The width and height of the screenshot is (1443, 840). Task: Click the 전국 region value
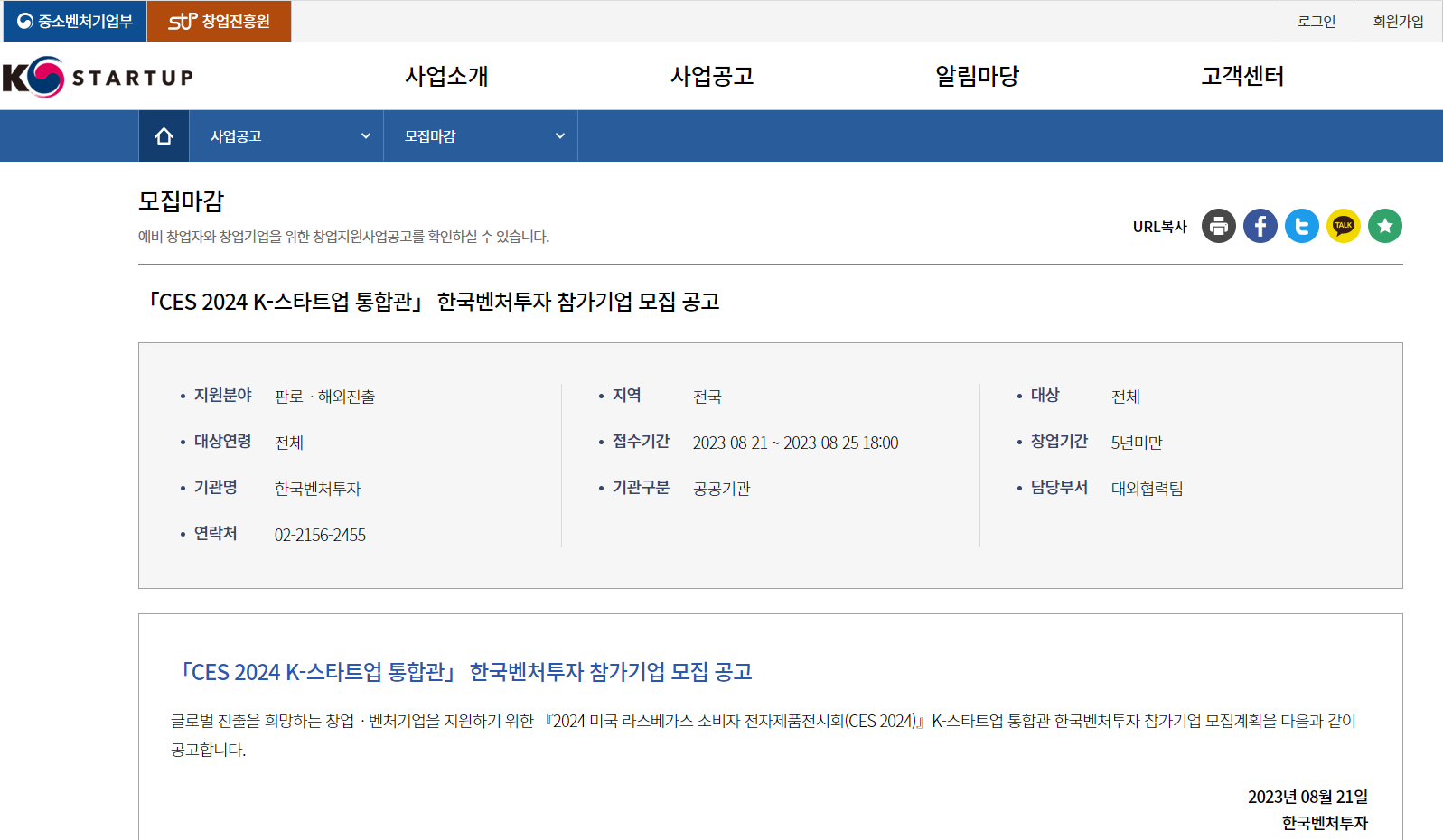(707, 397)
